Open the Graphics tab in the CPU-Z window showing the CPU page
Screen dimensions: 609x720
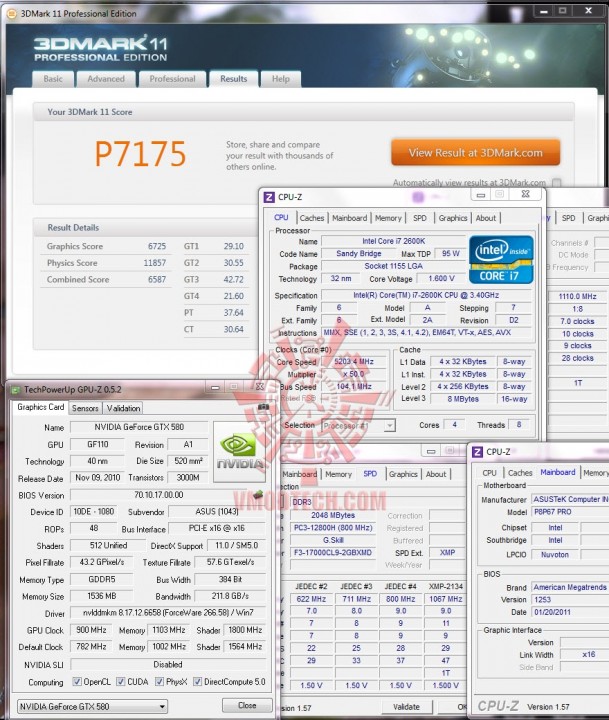(453, 218)
